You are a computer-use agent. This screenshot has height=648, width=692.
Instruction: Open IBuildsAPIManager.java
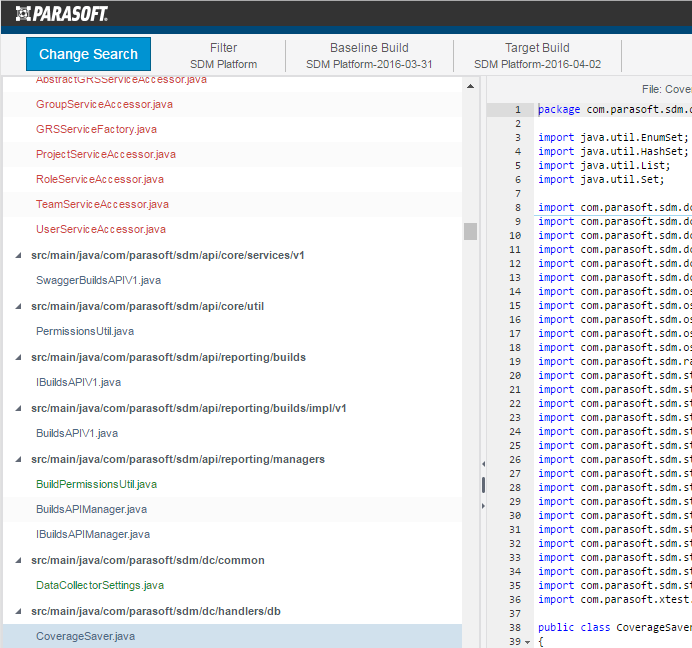[x=93, y=534]
